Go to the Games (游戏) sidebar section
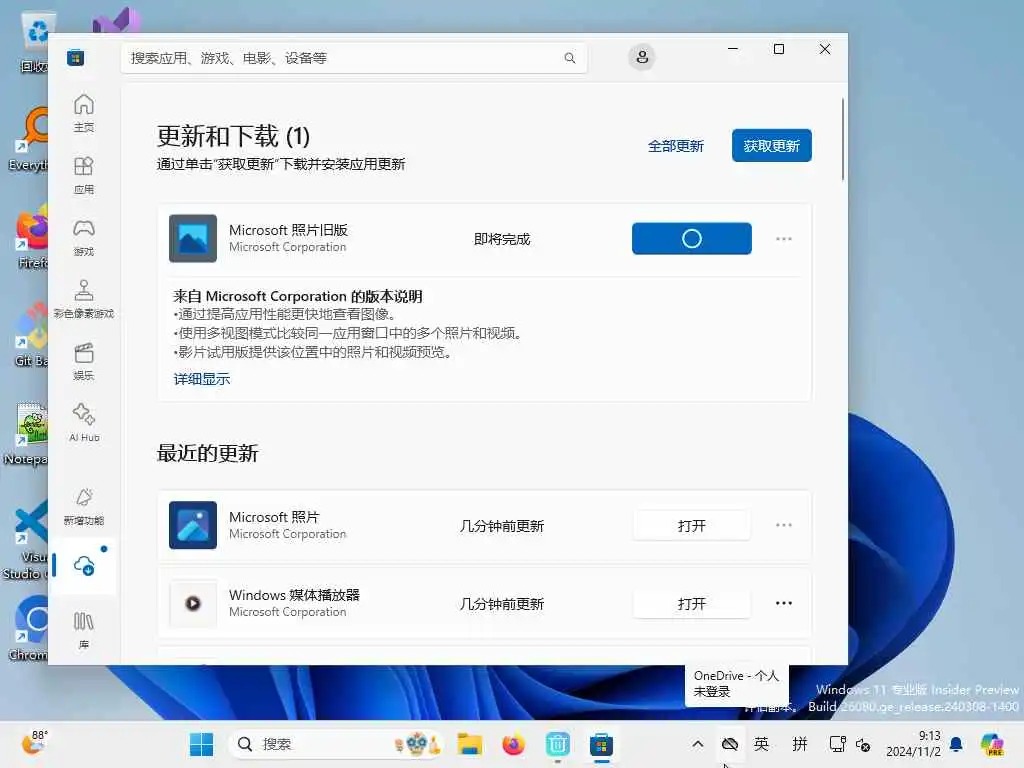The image size is (1024, 768). (x=84, y=237)
